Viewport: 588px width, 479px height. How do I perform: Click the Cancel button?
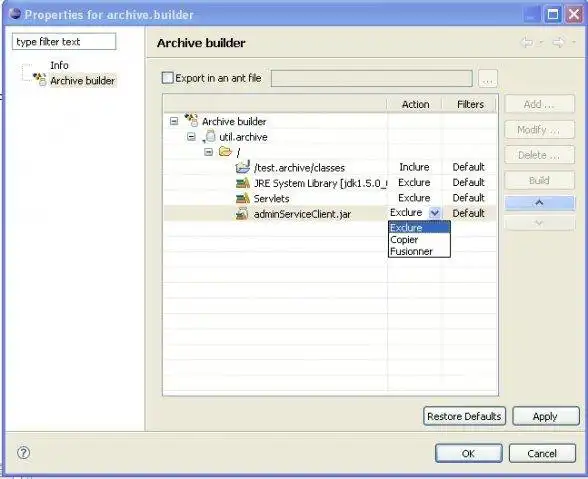click(x=542, y=453)
